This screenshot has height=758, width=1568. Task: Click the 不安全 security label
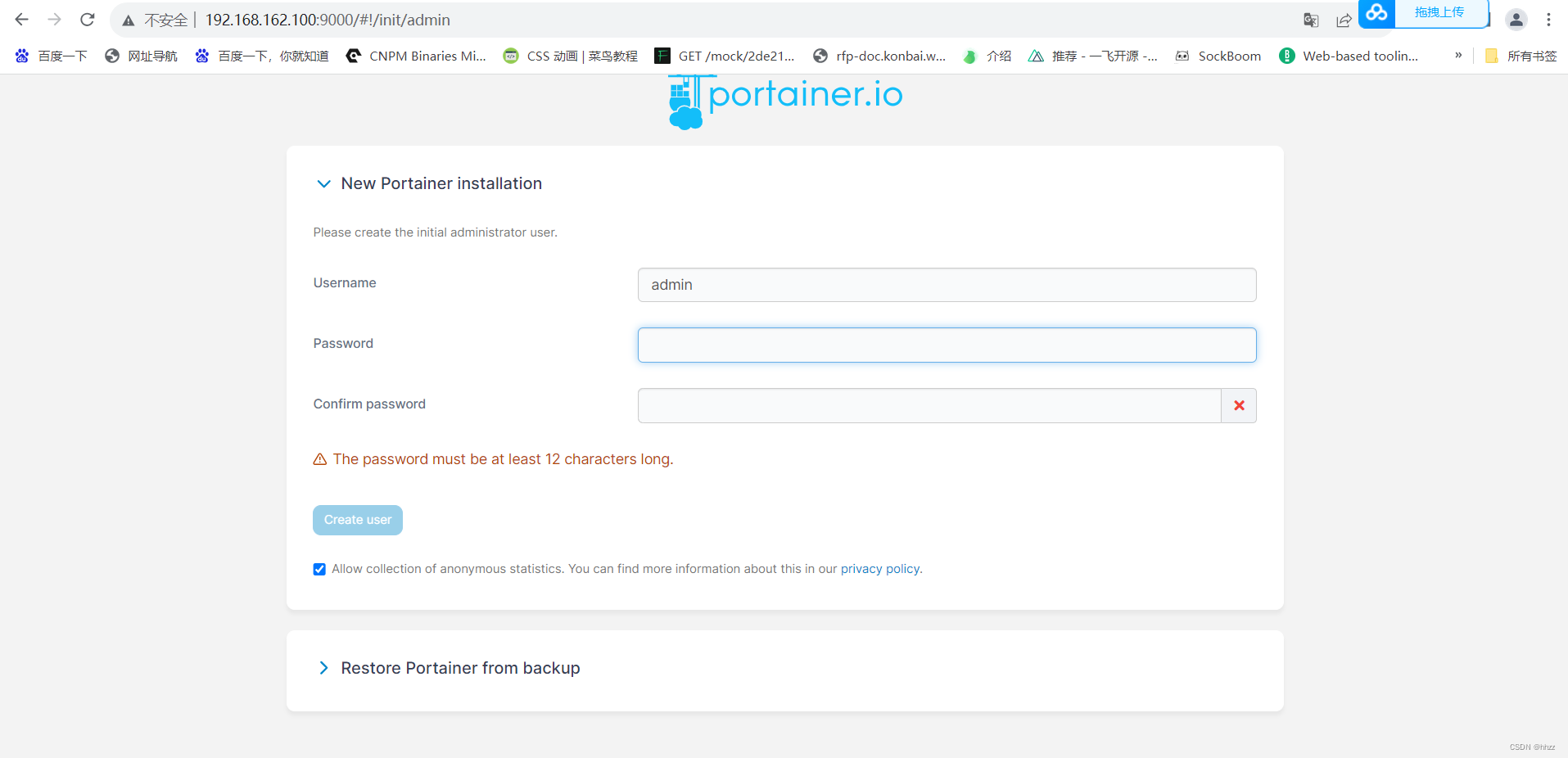point(165,20)
